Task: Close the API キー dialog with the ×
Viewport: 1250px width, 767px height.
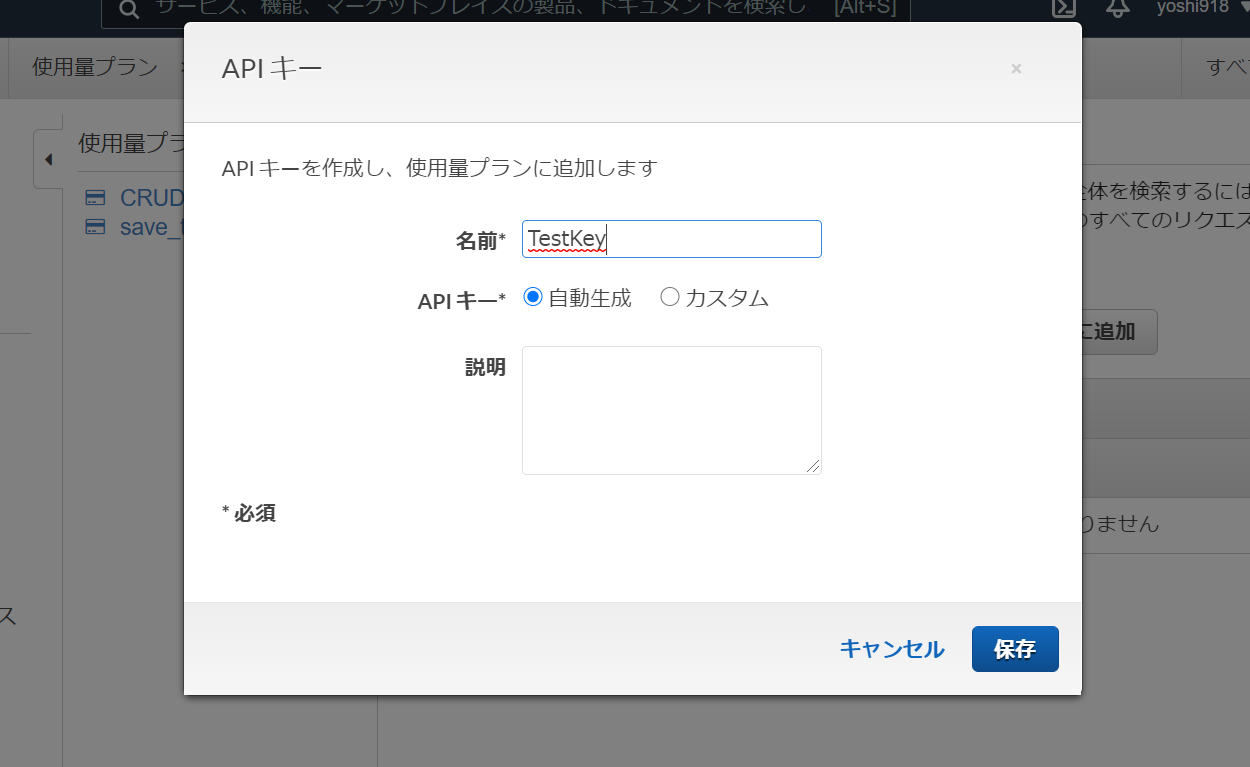Action: [x=1016, y=69]
